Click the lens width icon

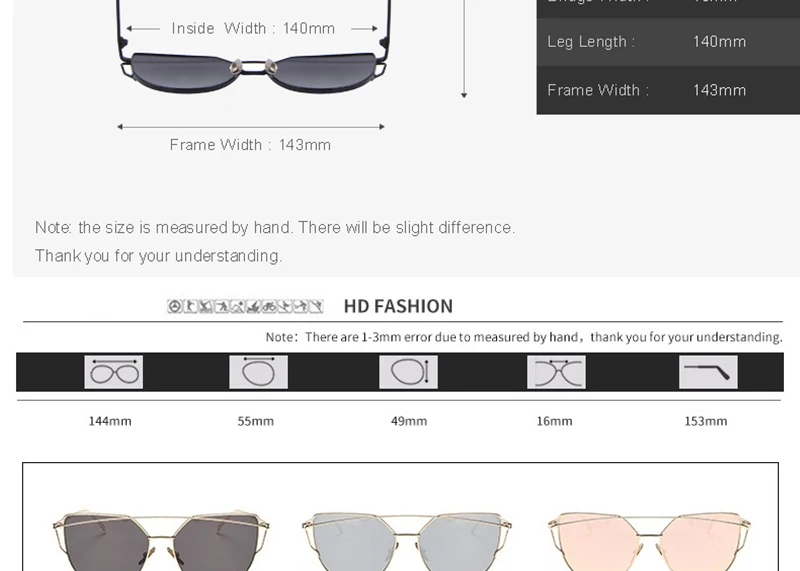258,372
